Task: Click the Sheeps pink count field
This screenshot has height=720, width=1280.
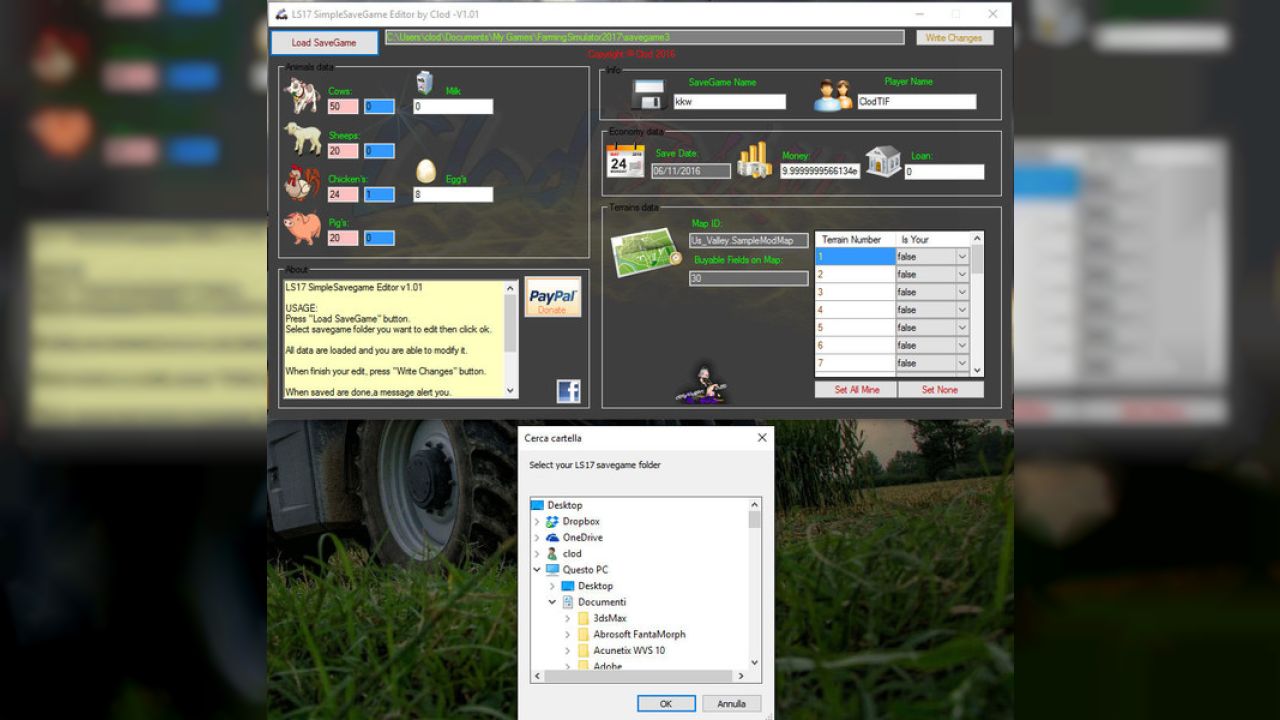Action: point(342,151)
